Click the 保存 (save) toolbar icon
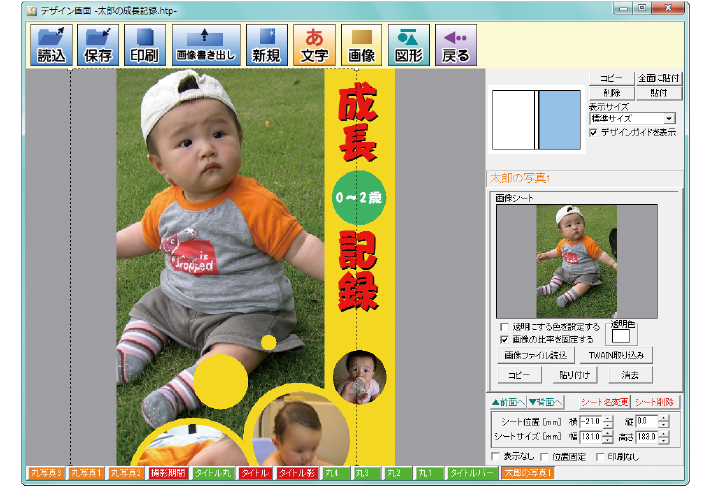The image size is (709, 501). [98, 45]
